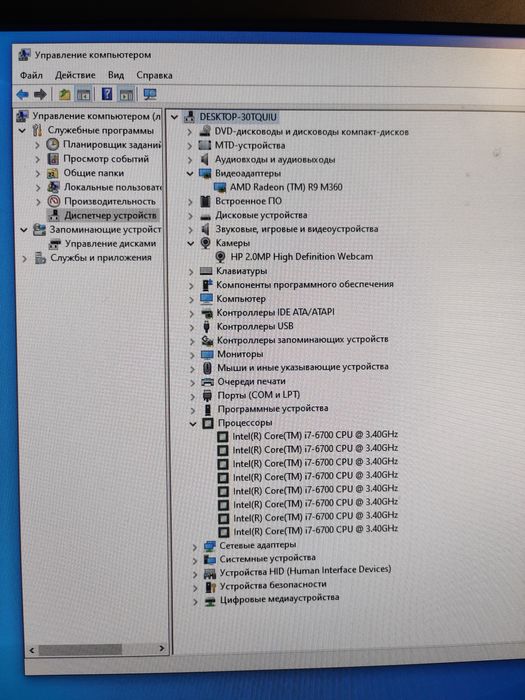Viewport: 525px width, 700px height.
Task: Click left pane scrollbar right arrow
Action: pyautogui.click(x=162, y=648)
